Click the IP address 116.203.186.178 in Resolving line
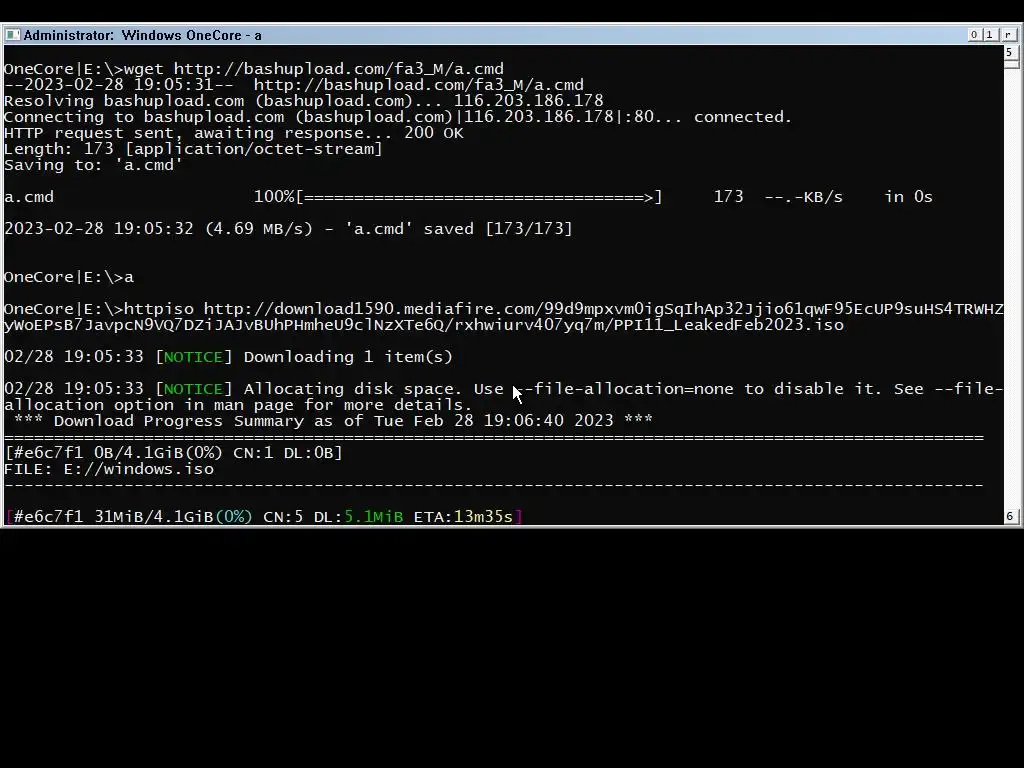 pos(528,101)
